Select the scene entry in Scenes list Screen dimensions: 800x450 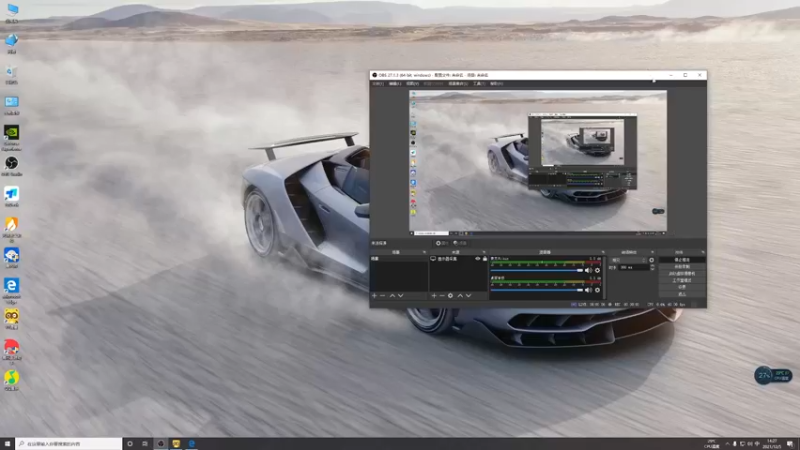[x=399, y=259]
